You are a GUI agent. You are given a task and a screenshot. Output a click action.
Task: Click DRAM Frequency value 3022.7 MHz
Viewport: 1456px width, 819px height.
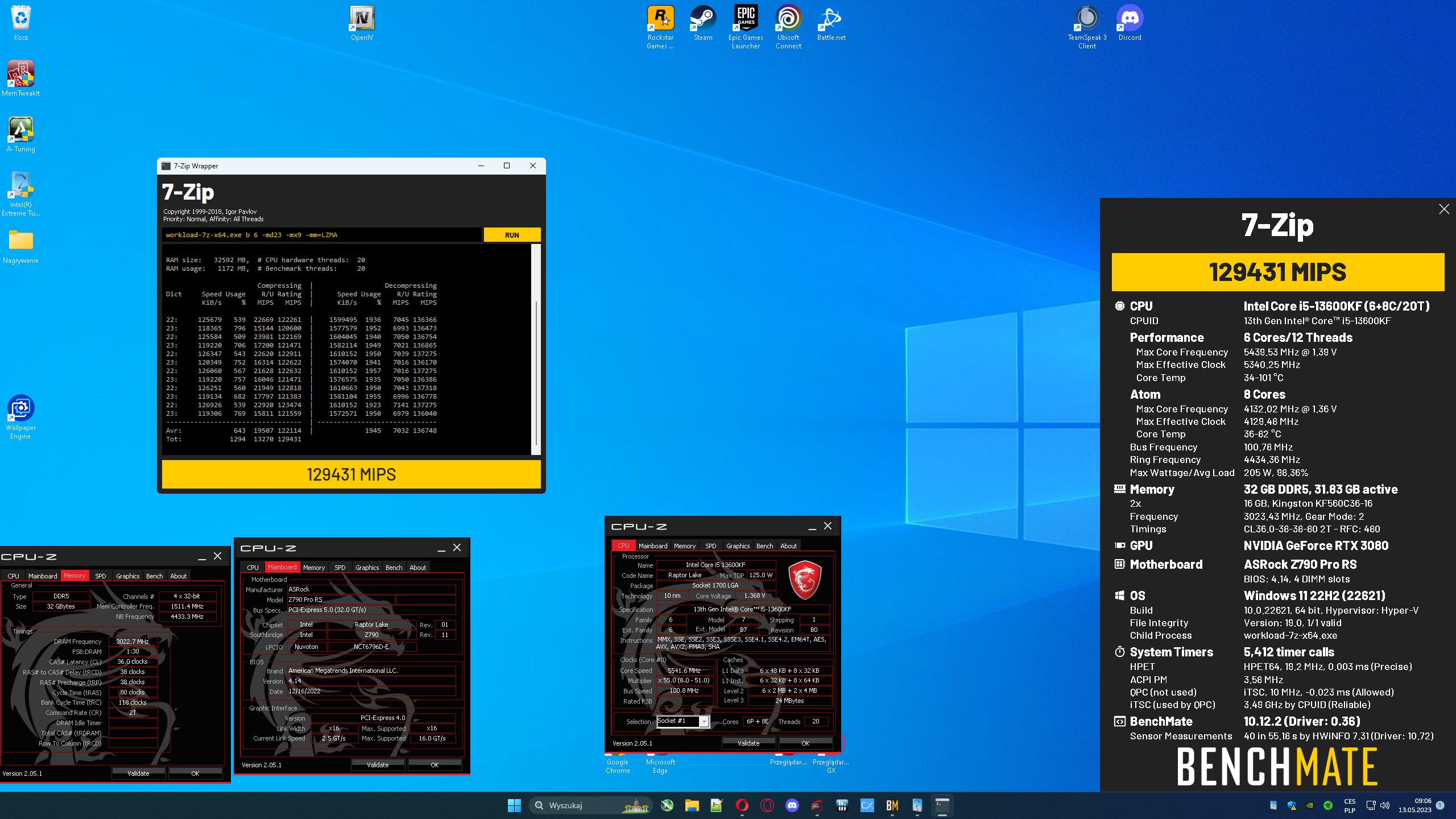point(133,642)
